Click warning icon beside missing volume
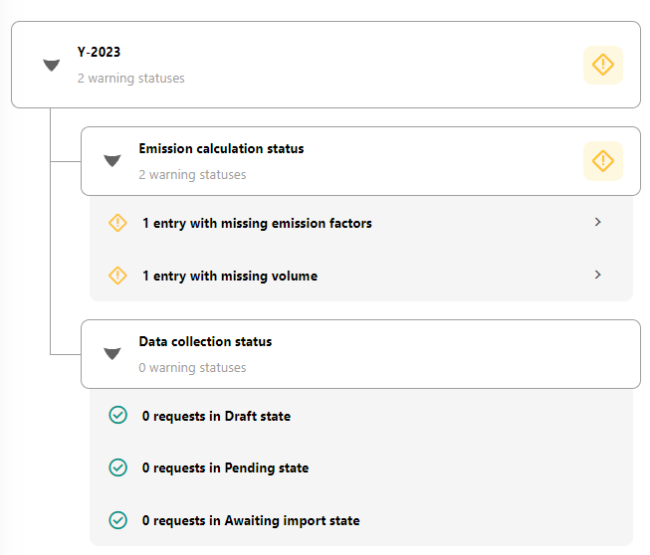The image size is (650, 555). 118,276
